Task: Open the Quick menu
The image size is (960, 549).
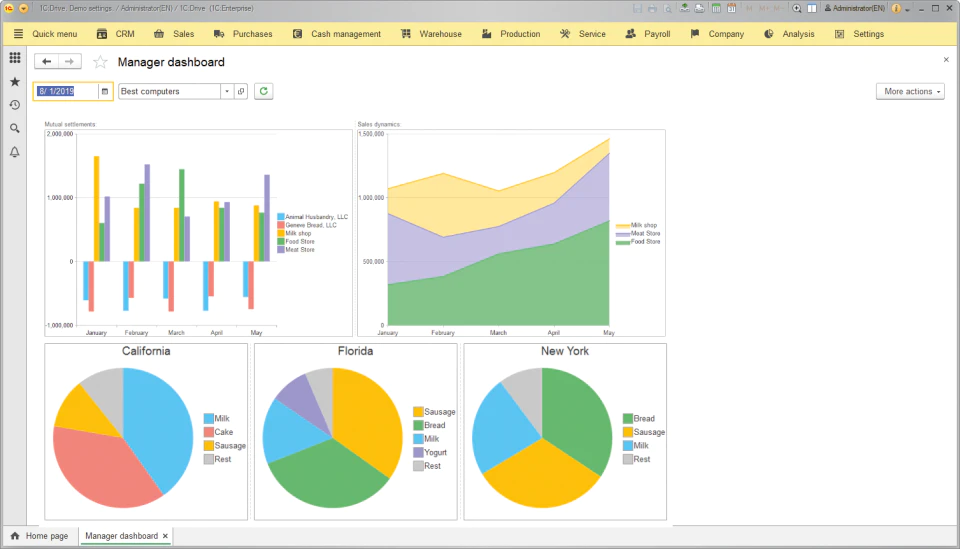Action: [45, 34]
